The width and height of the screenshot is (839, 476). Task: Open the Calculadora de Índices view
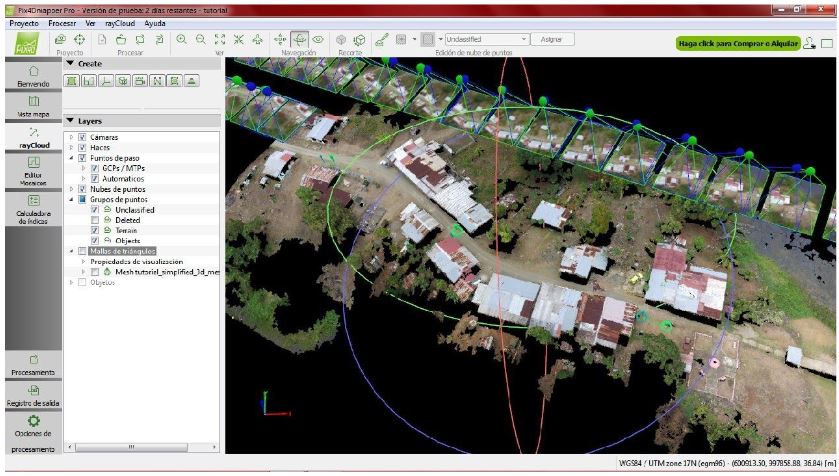(x=33, y=207)
